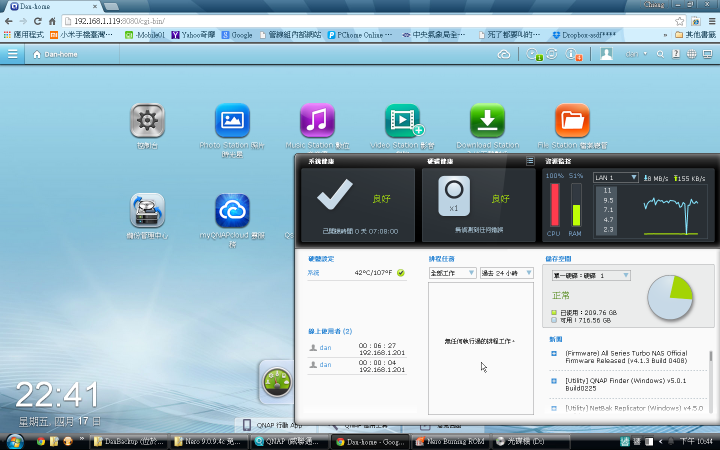Open the new tab button
720x450 pixels.
(112, 6)
